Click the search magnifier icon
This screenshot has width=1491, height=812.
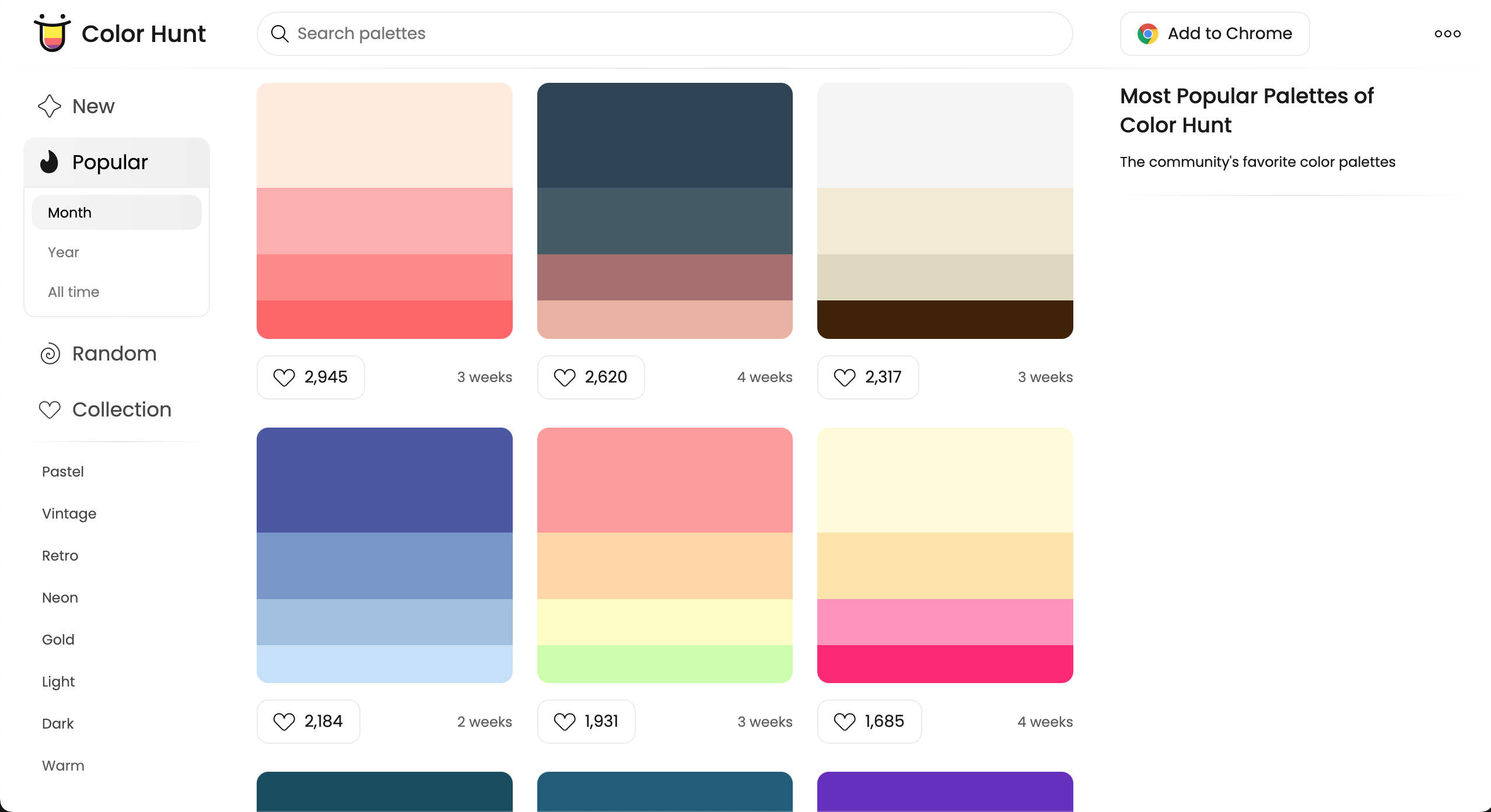[x=280, y=34]
